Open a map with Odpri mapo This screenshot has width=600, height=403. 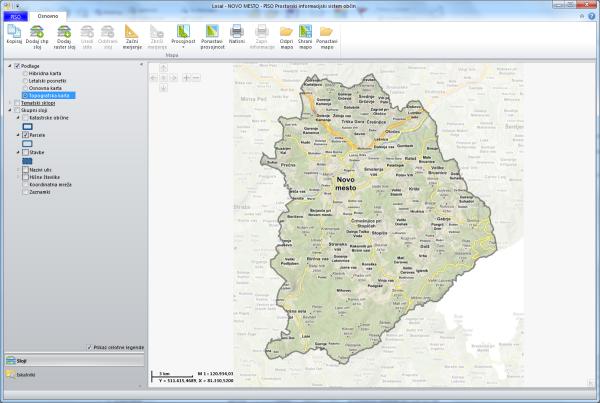(x=286, y=32)
